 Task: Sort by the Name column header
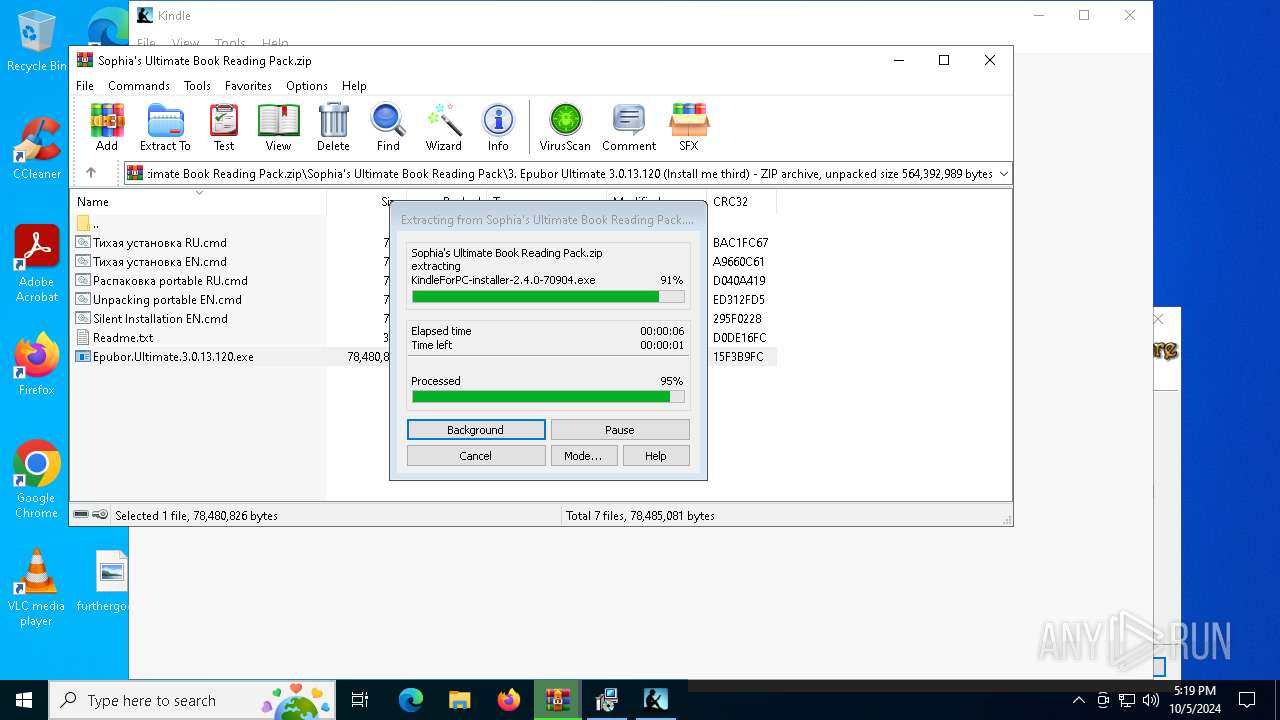[x=198, y=202]
